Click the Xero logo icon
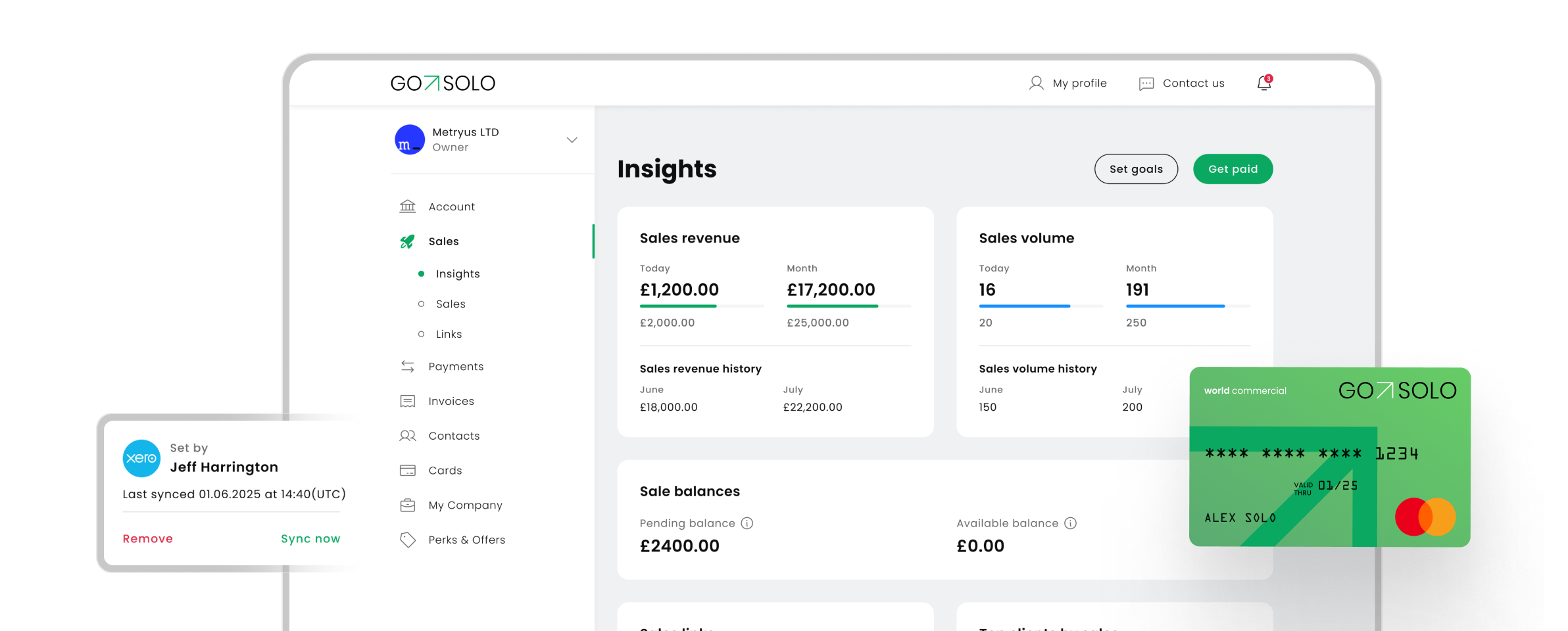This screenshot has height=631, width=1568. (141, 458)
